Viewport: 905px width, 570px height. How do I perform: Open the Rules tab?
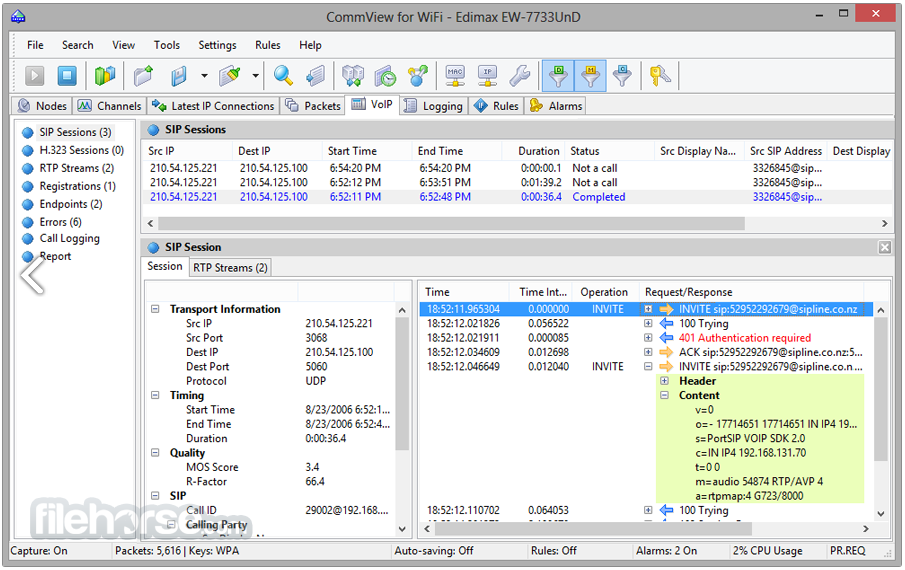(x=496, y=106)
